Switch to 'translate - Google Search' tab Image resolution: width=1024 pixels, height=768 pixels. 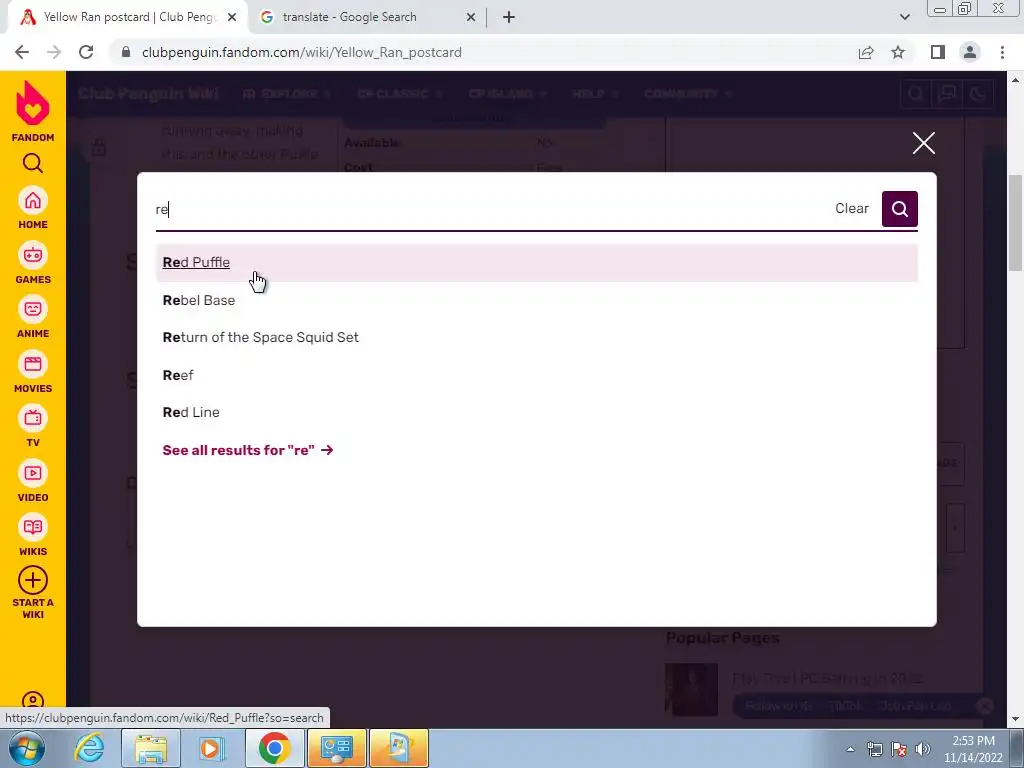pos(368,18)
